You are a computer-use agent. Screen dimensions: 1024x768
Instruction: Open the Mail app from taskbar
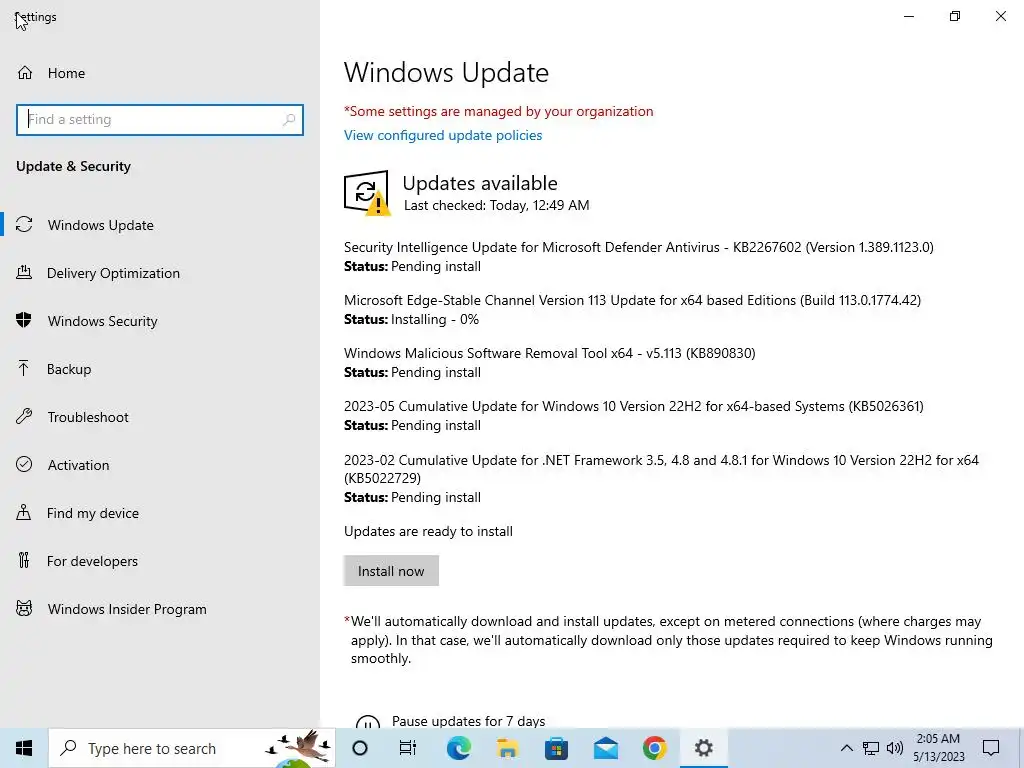pyautogui.click(x=605, y=748)
